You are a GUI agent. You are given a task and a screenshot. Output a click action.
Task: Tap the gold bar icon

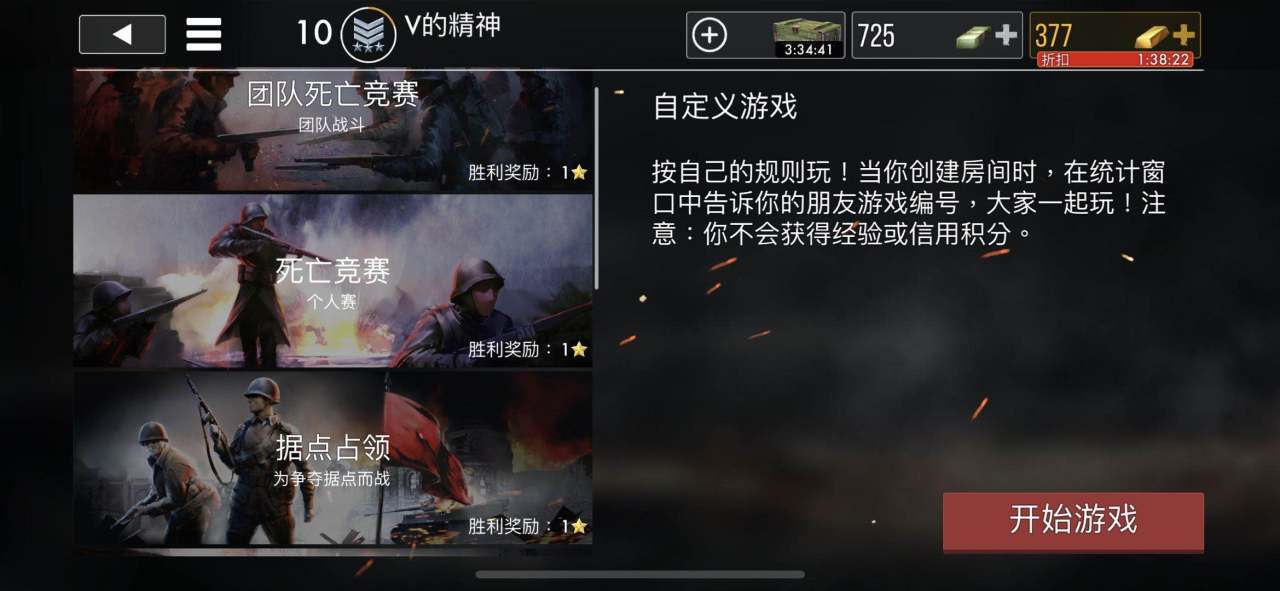tap(1152, 37)
